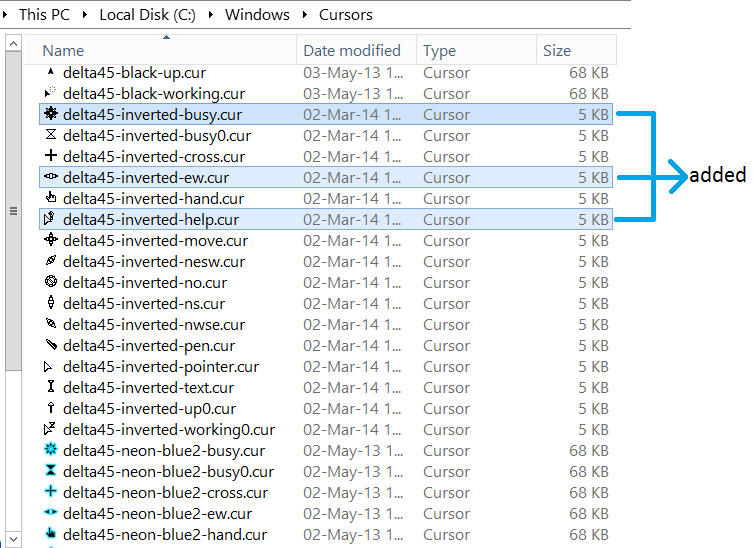Image resolution: width=754 pixels, height=548 pixels.
Task: Go to This PC in the address bar
Action: pos(44,14)
